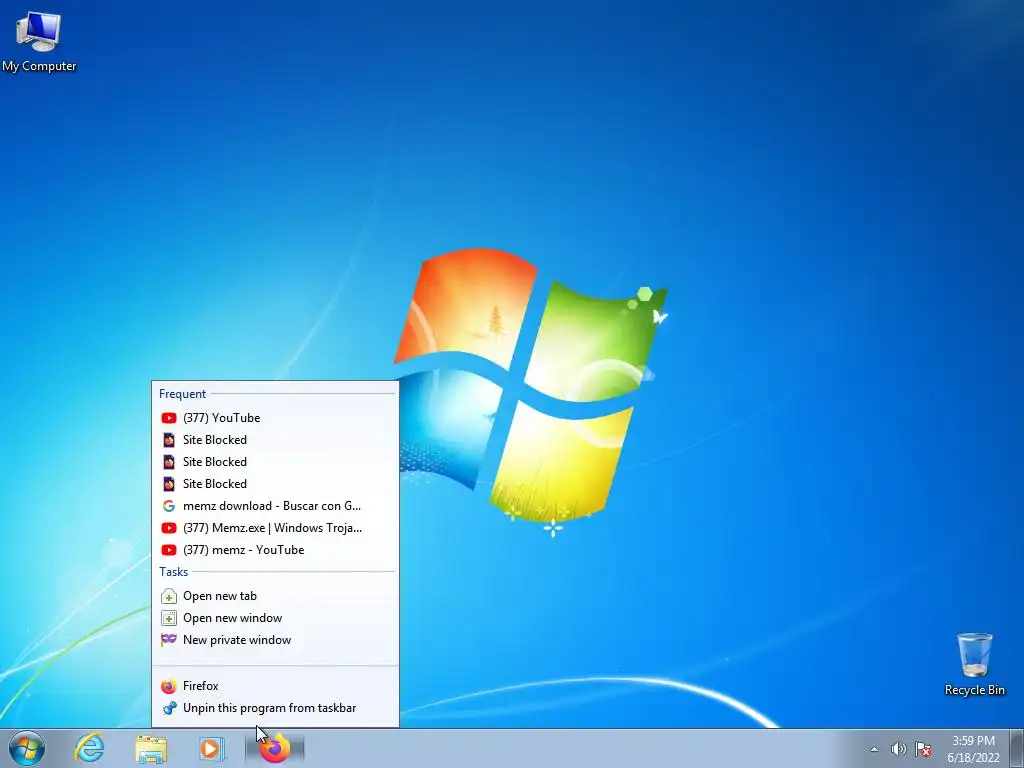Open the (377) Memz.exe Windows Trojan entry
Screen dimensions: 1024x768
click(275, 528)
